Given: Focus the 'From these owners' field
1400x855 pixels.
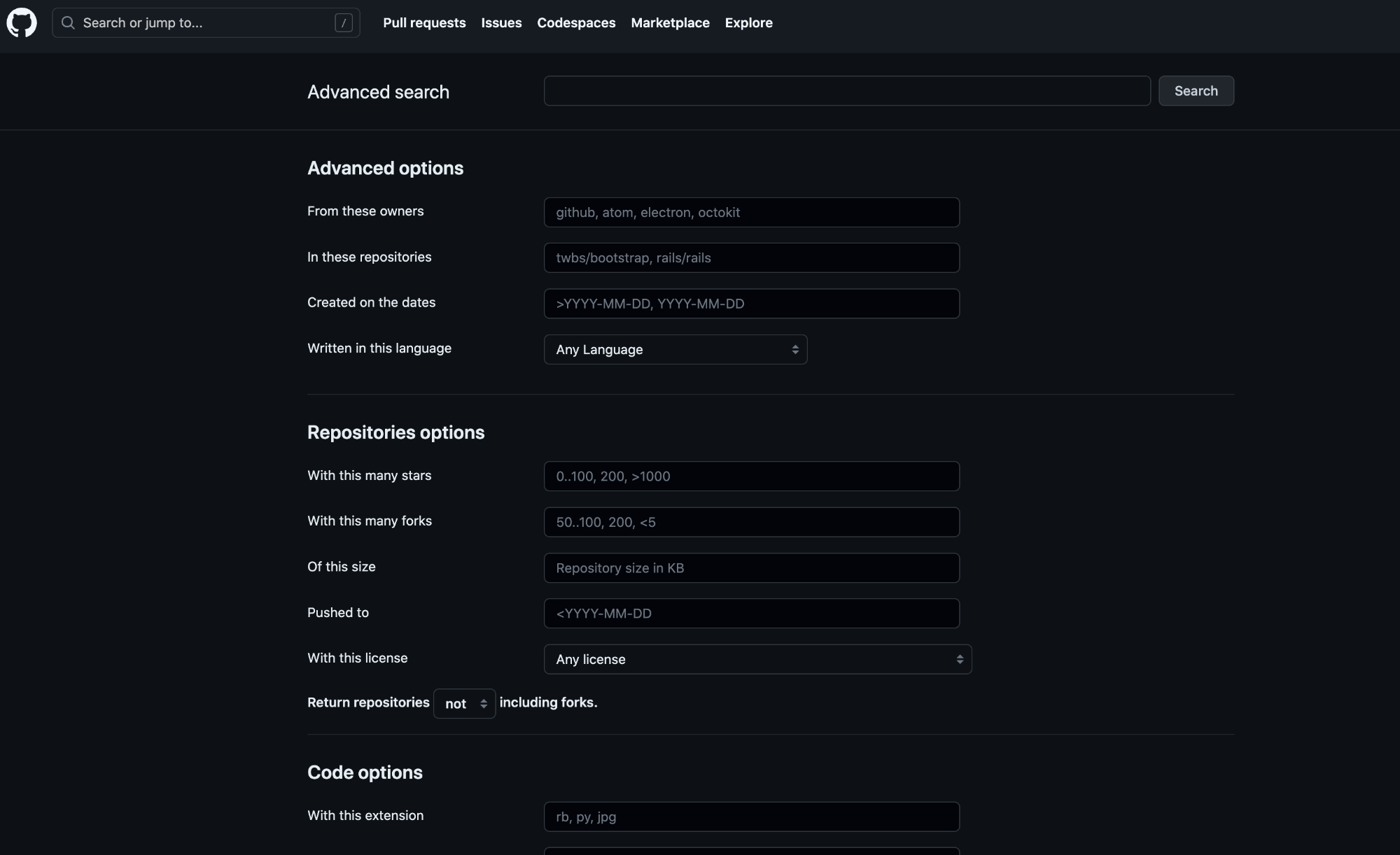Looking at the screenshot, I should [x=751, y=212].
